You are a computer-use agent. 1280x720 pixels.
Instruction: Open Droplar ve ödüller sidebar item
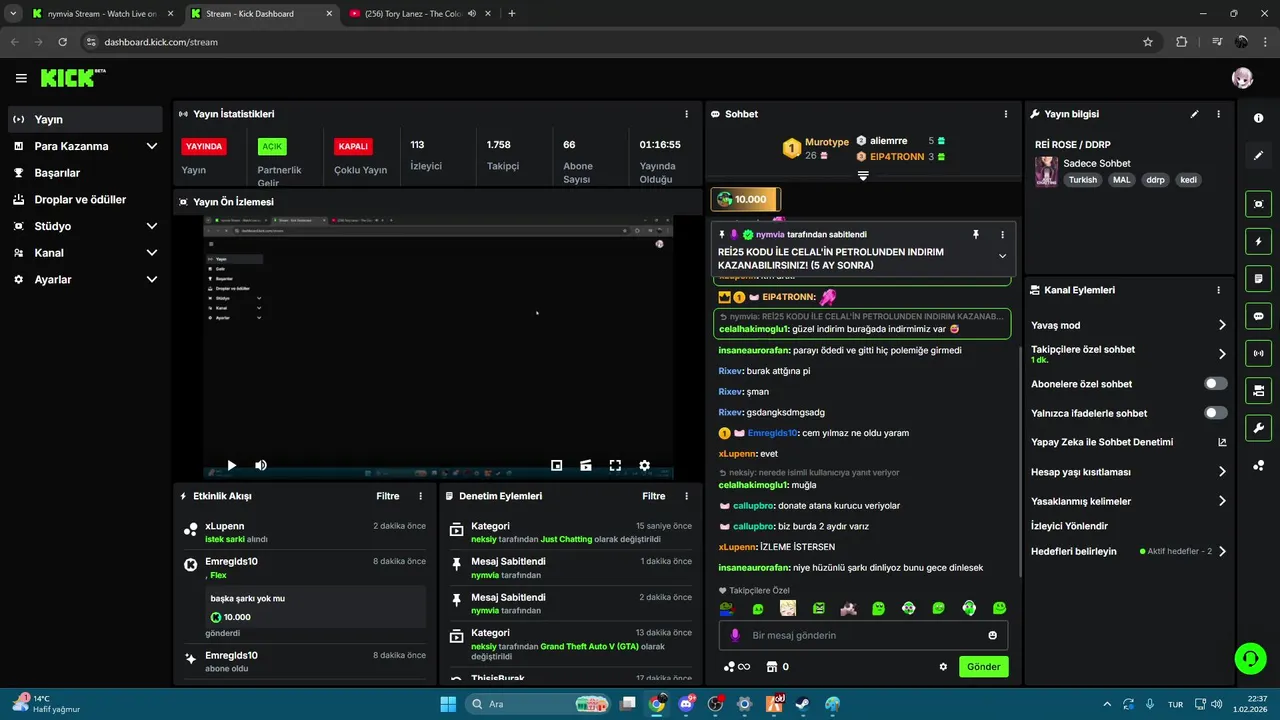[x=85, y=199]
